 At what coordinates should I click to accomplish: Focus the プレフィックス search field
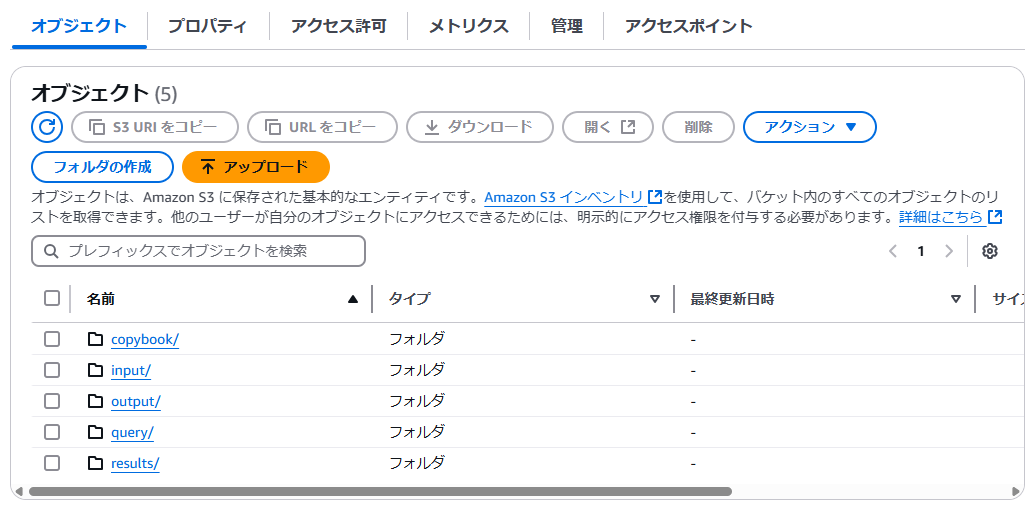[198, 251]
